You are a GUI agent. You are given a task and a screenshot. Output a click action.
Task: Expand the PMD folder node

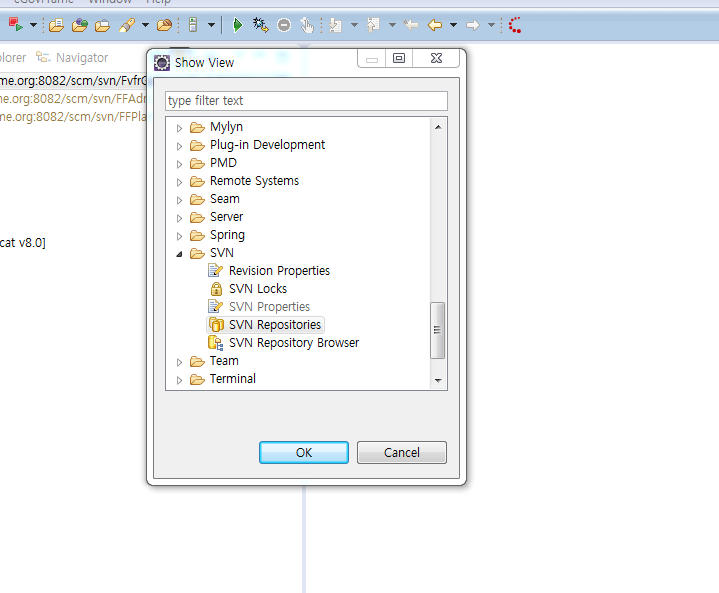pos(179,164)
